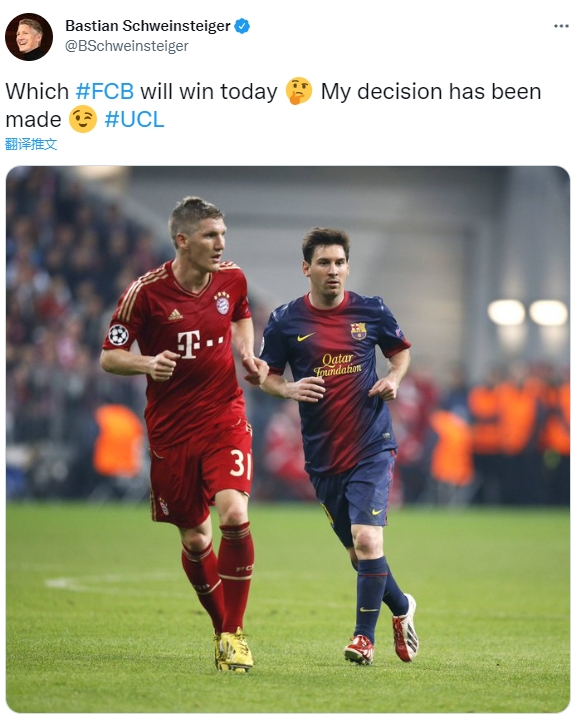Image resolution: width=577 pixels, height=716 pixels.
Task: Open the three-dot more options menu
Action: point(561,26)
